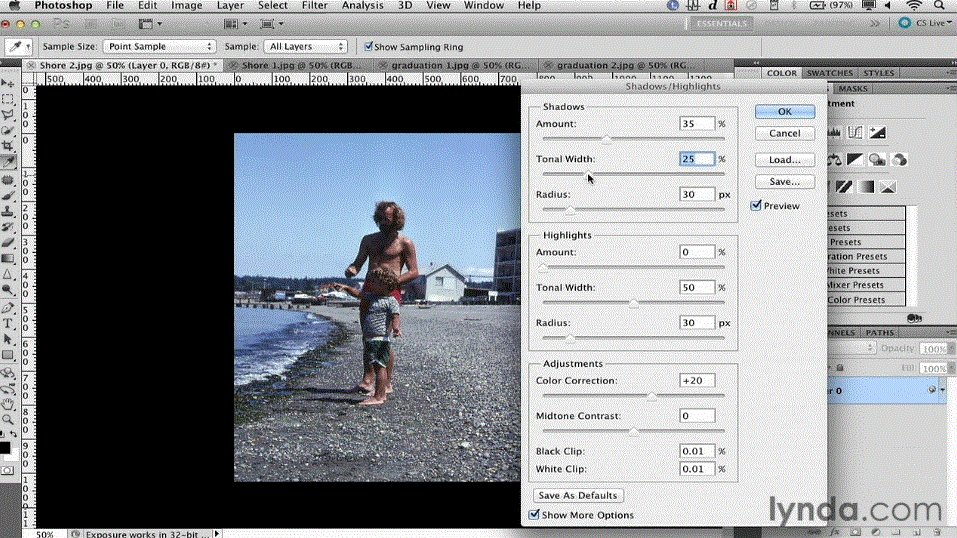Viewport: 957px width, 538px height.
Task: Click the foreground color swatch
Action: (x=5, y=448)
